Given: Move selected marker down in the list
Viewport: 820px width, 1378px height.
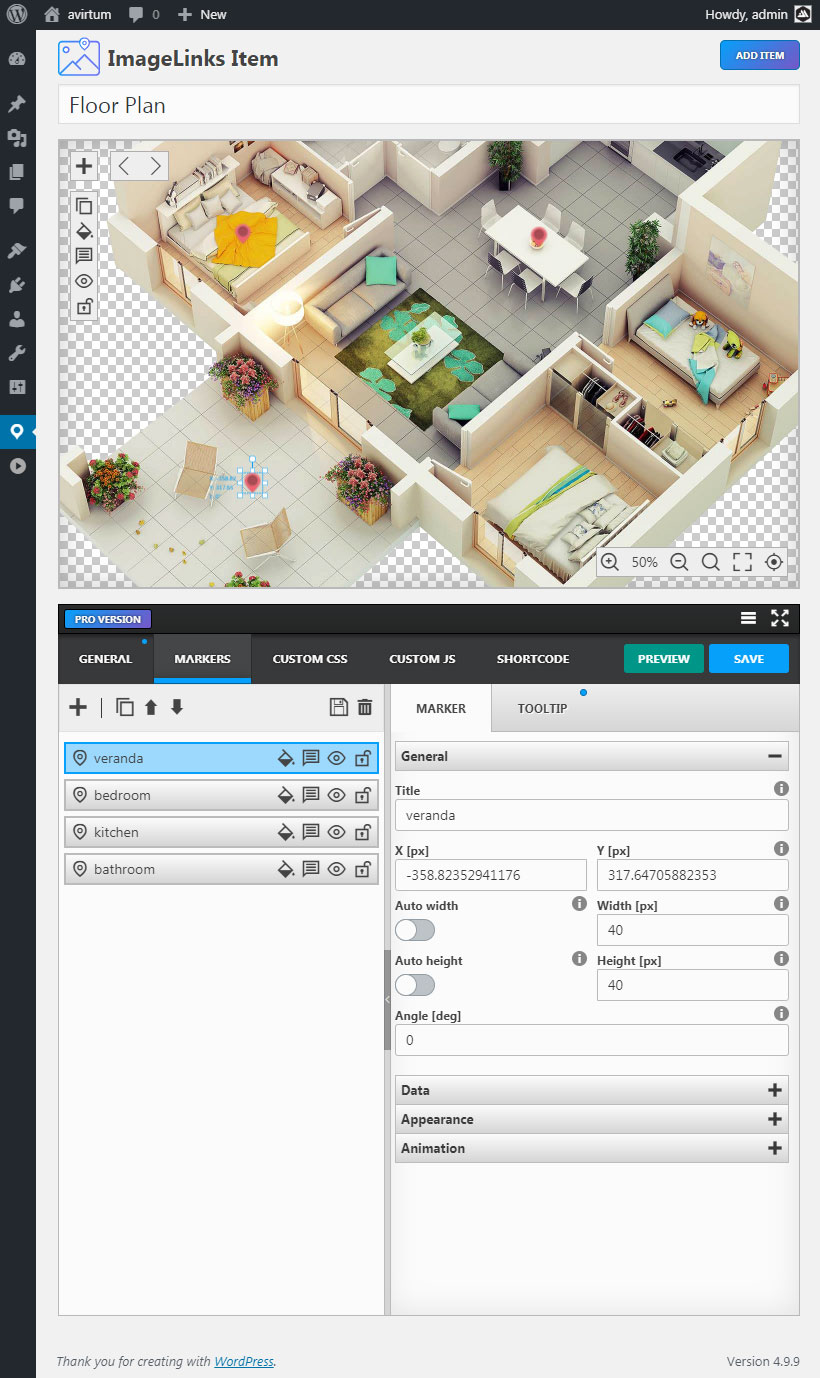Looking at the screenshot, I should click(x=177, y=707).
